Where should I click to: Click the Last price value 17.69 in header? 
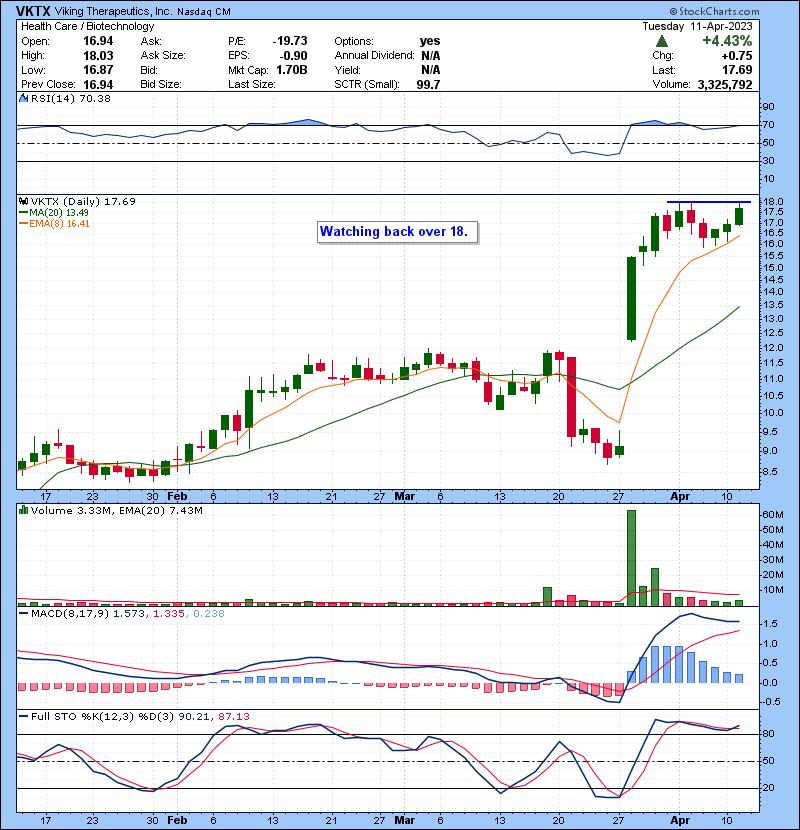(737, 70)
